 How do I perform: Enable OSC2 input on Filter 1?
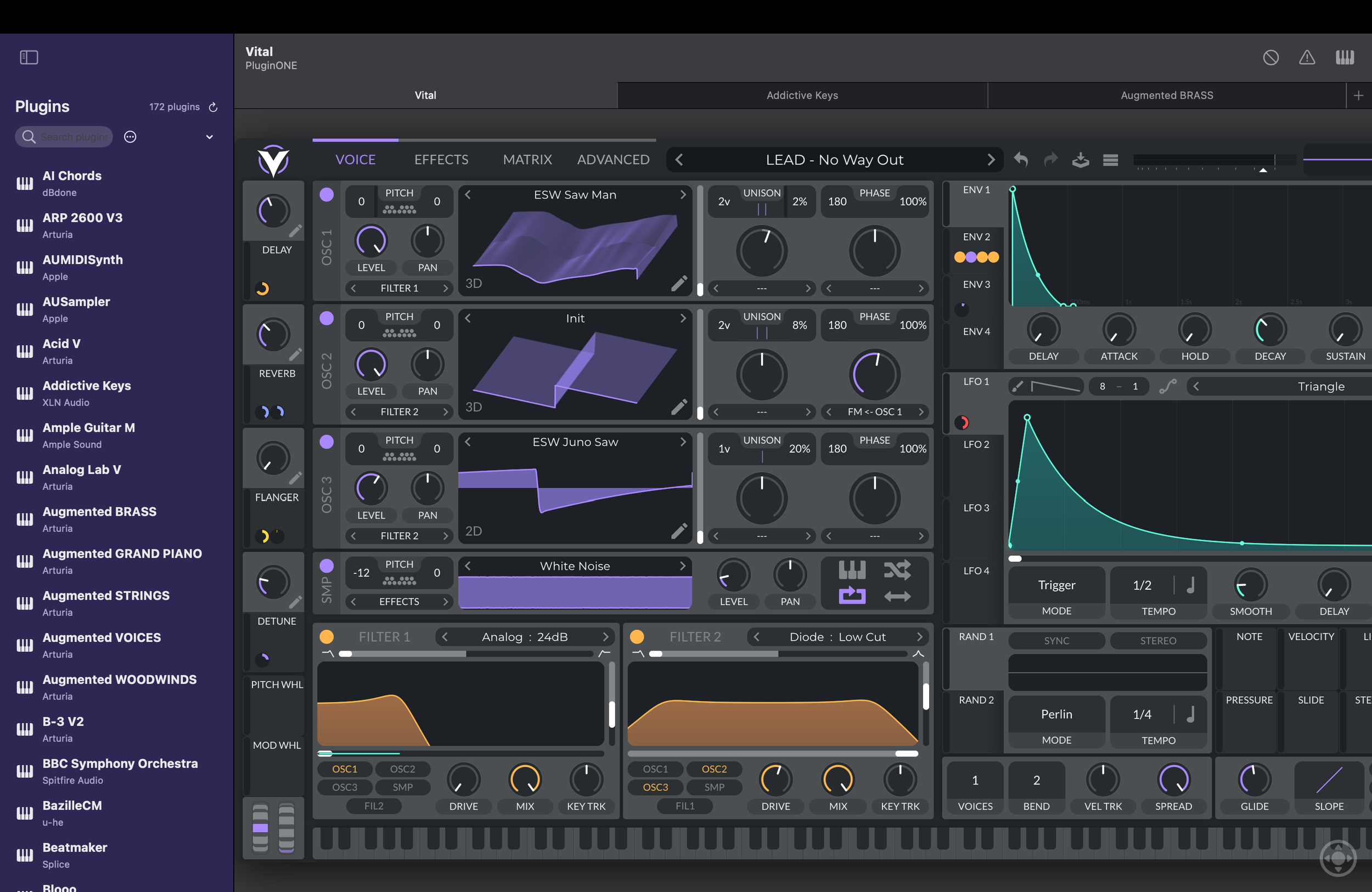click(x=402, y=769)
